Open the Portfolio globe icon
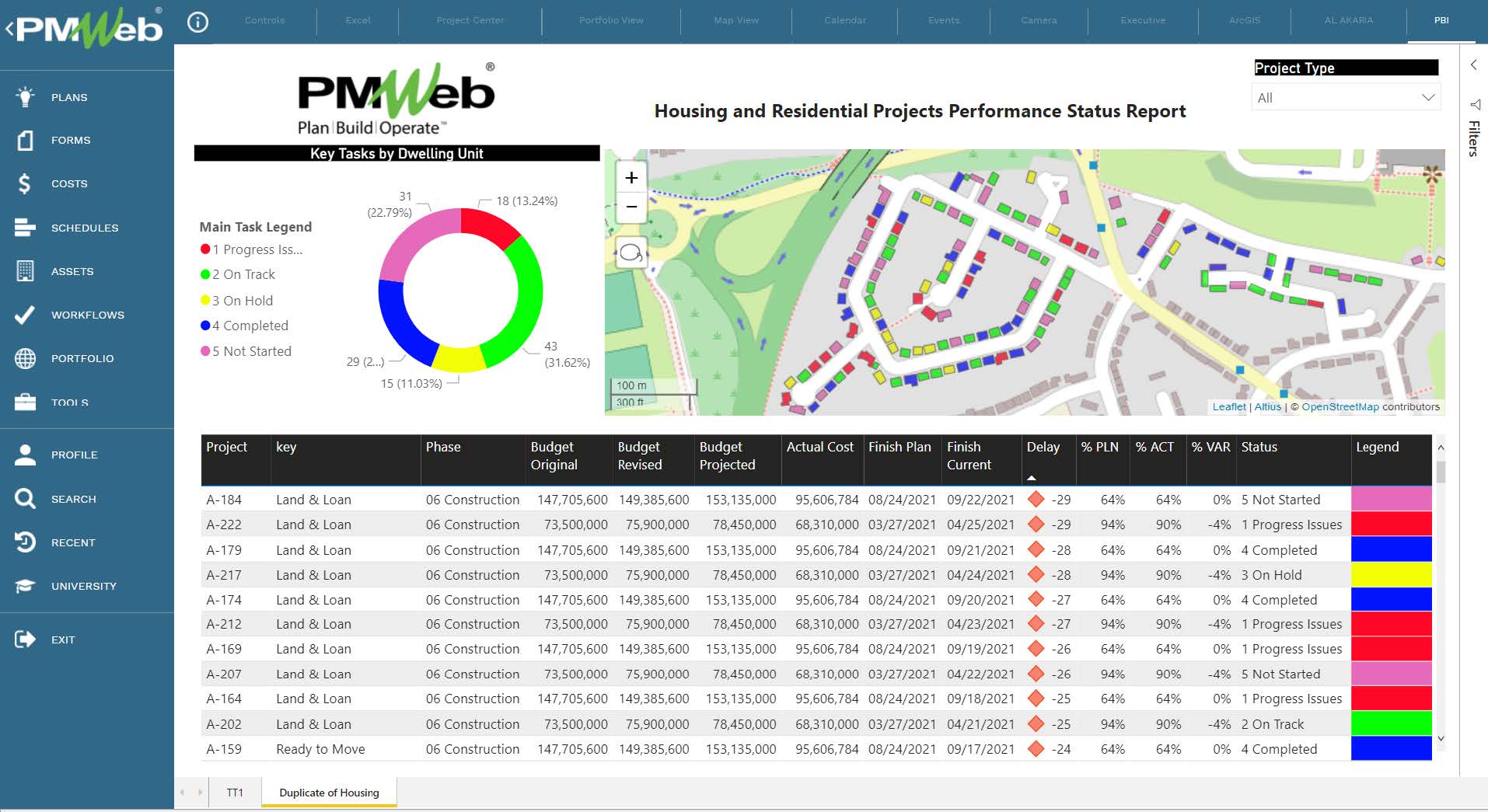The height and width of the screenshot is (812, 1488). coord(25,358)
